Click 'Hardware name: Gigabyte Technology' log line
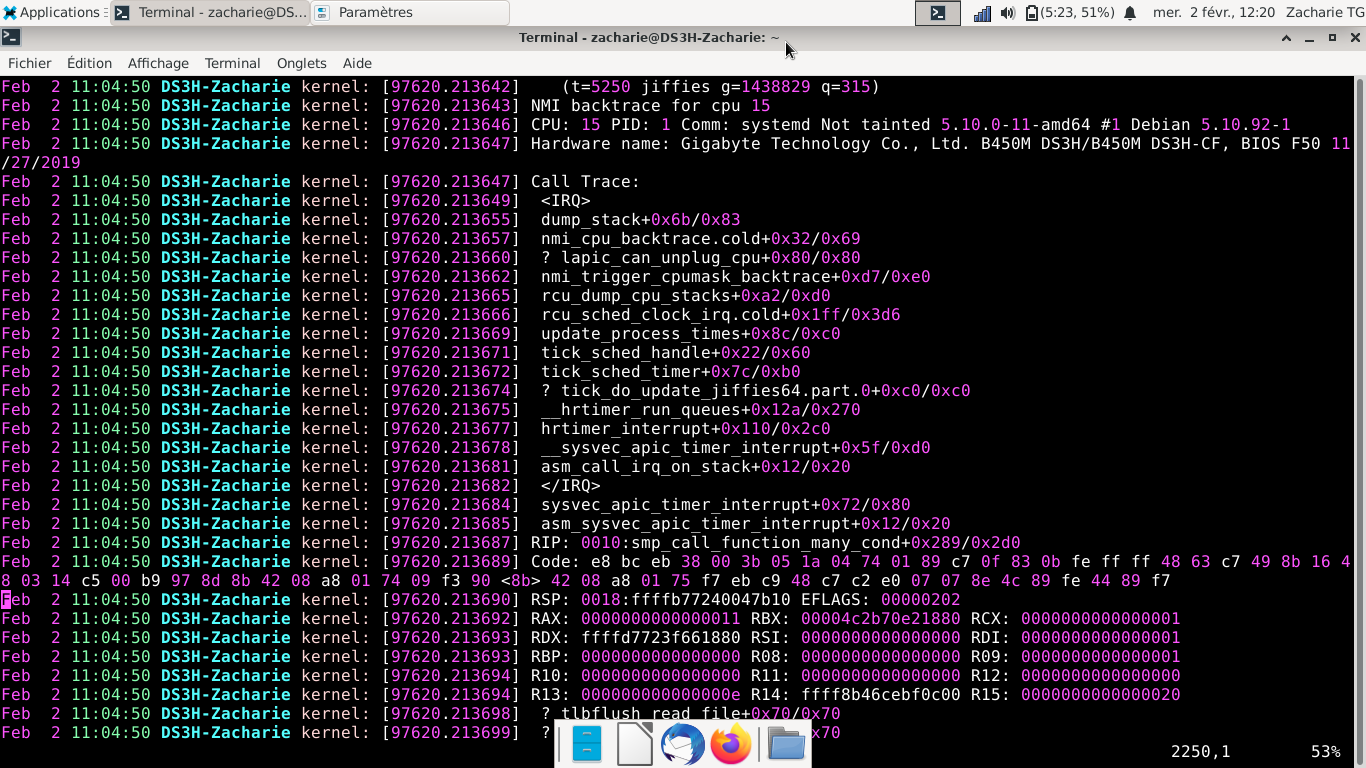The height and width of the screenshot is (768, 1366). 941,144
